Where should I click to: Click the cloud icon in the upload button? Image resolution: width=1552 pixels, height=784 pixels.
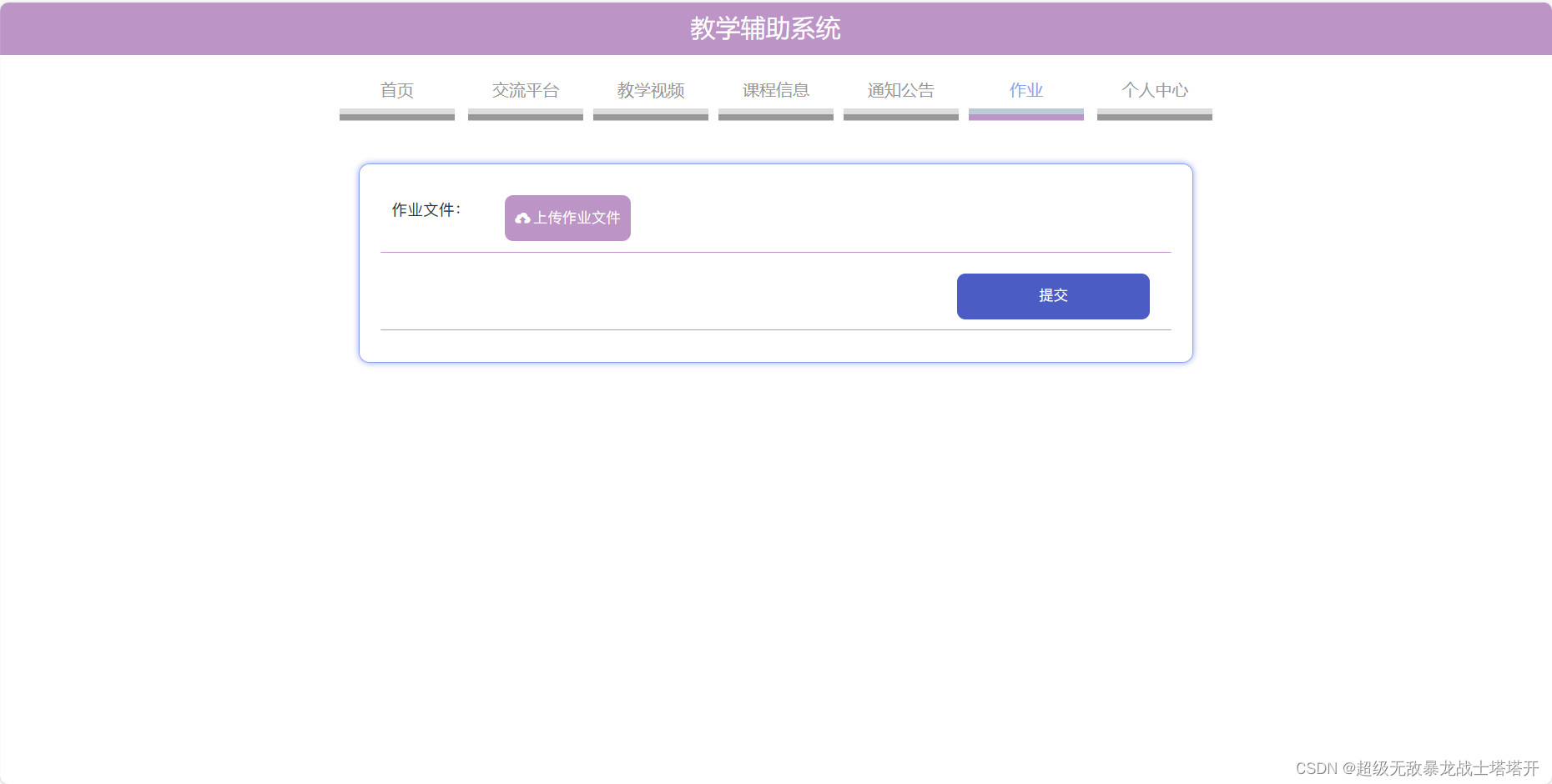click(522, 219)
